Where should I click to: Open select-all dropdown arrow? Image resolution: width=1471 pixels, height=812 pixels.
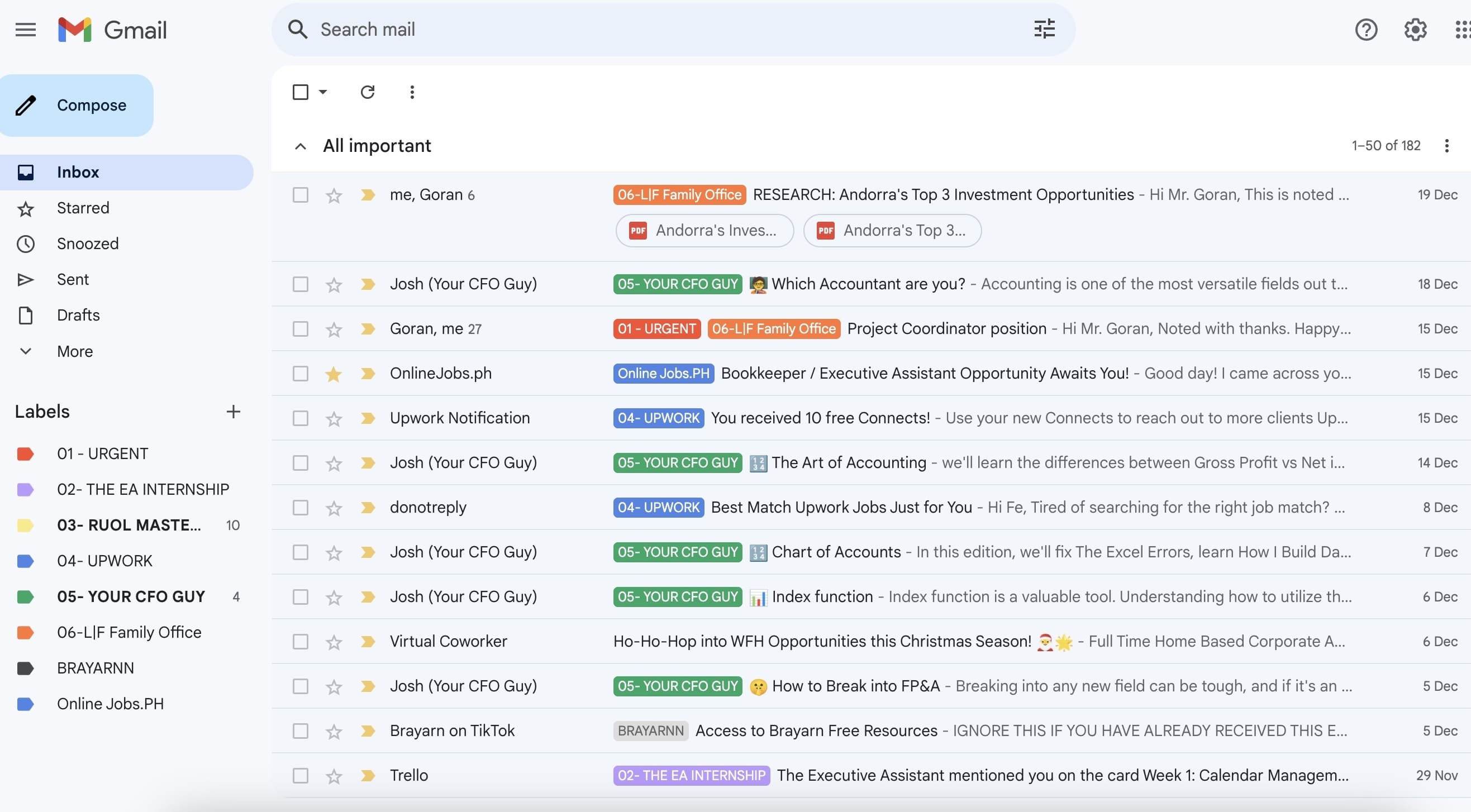pyautogui.click(x=323, y=92)
